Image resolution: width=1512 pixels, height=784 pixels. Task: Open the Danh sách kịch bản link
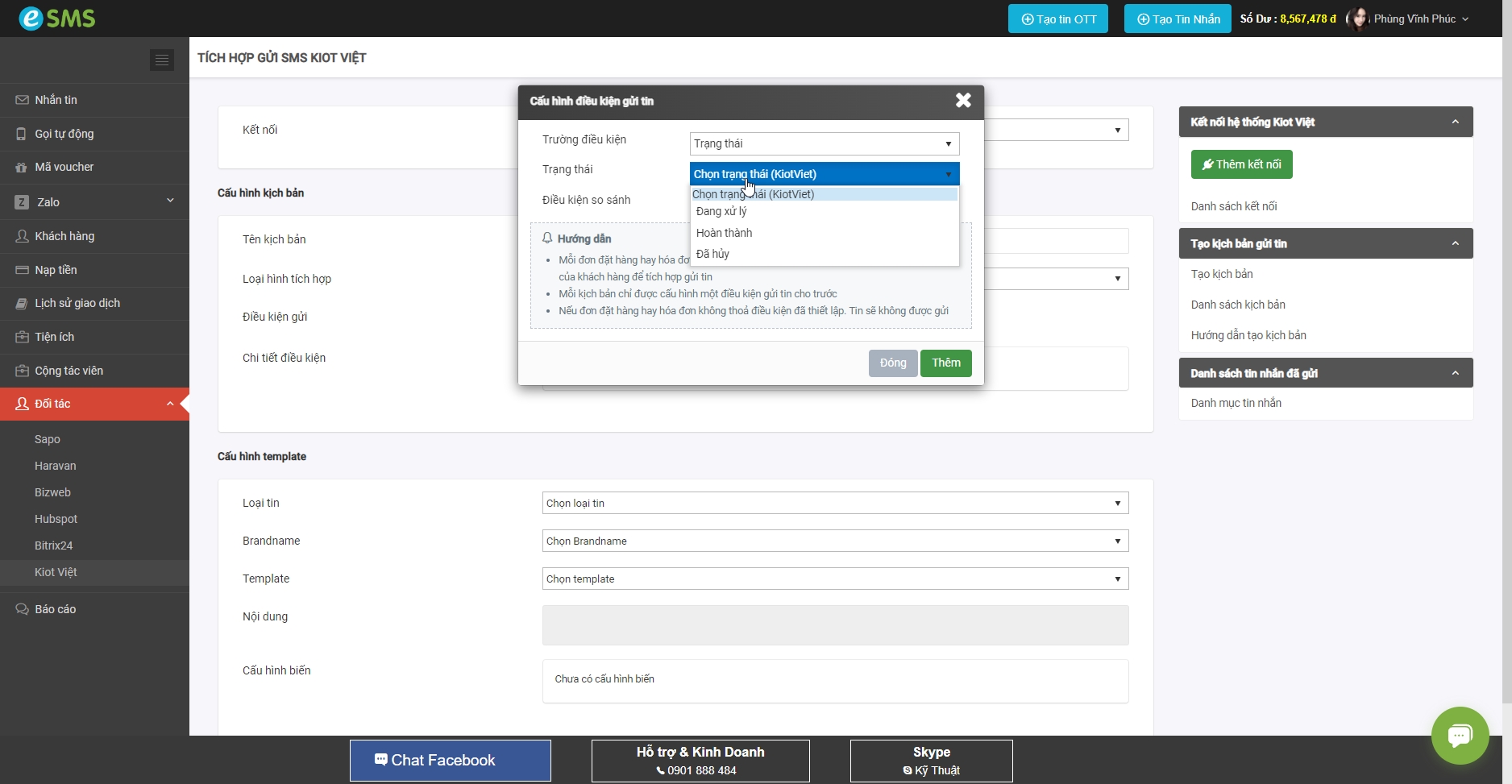(x=1238, y=305)
